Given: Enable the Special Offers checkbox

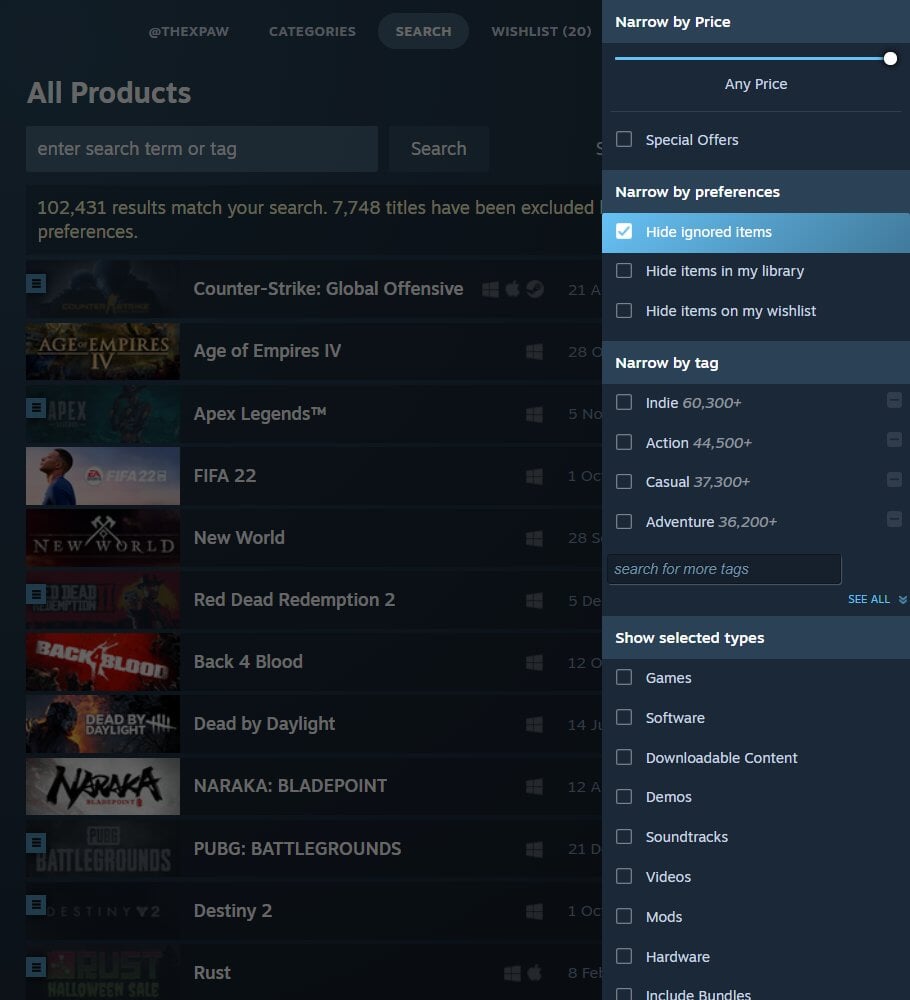Looking at the screenshot, I should click(x=624, y=139).
